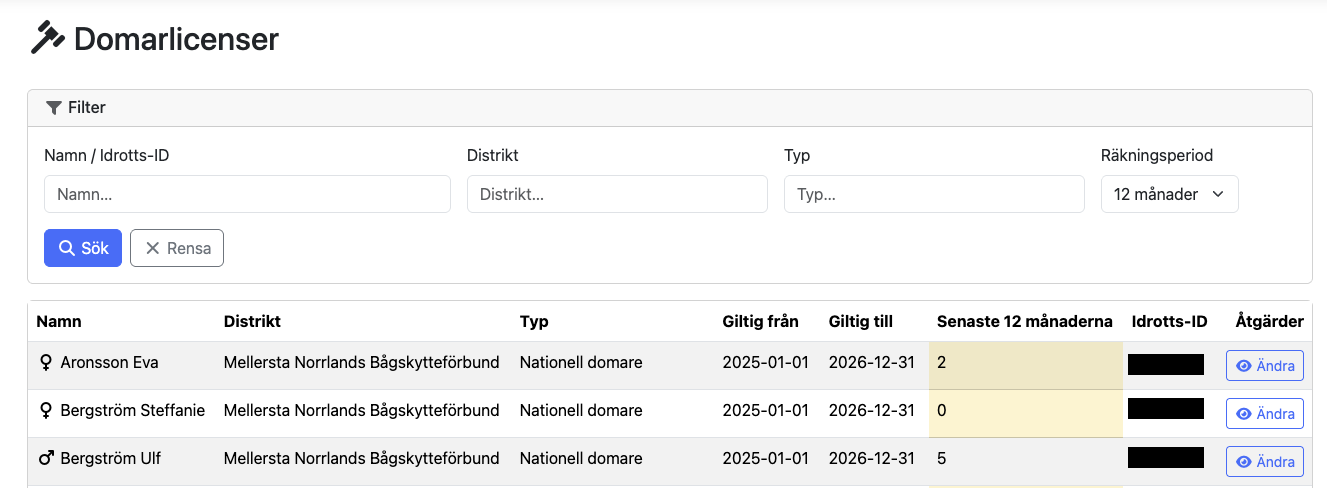Click the Distrikt column header
Image resolution: width=1327 pixels, height=488 pixels.
tap(252, 322)
